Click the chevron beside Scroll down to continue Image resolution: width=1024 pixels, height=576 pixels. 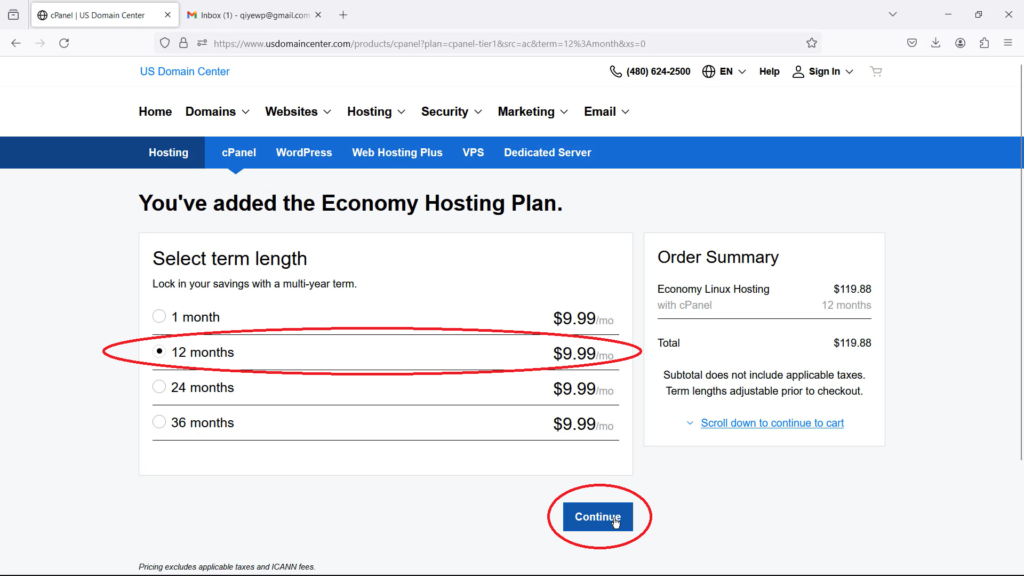pos(690,423)
